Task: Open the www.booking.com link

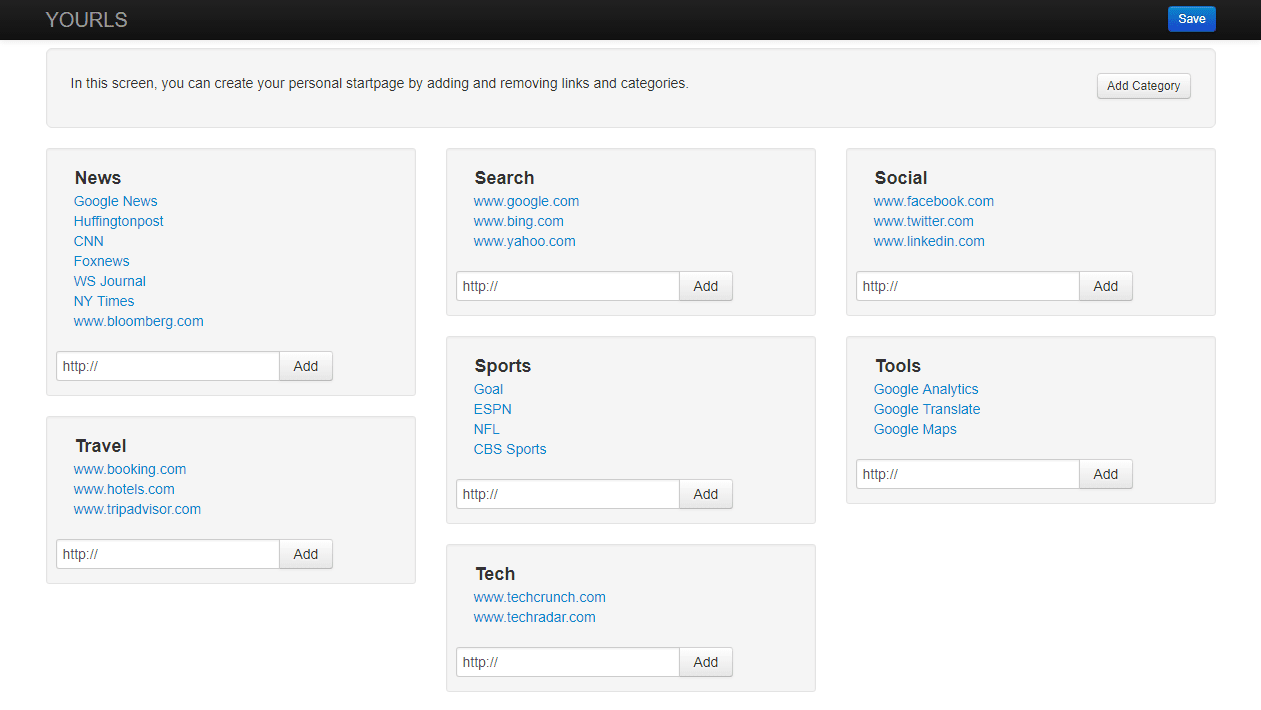Action: tap(129, 469)
